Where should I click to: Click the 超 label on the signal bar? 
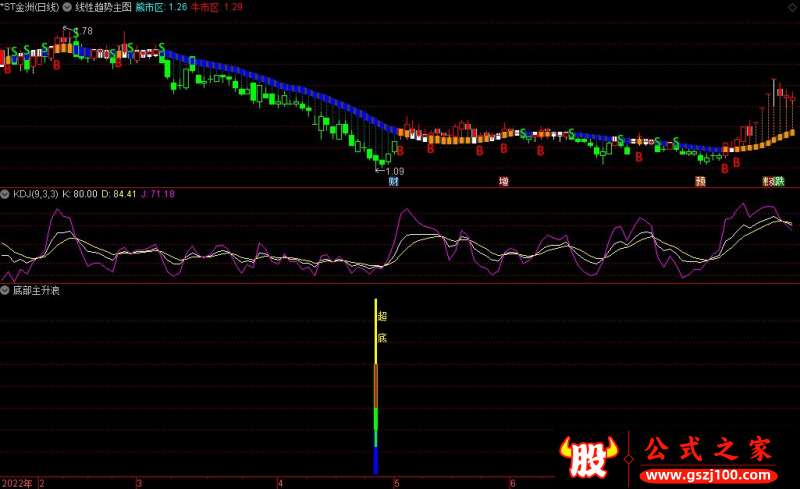382,316
